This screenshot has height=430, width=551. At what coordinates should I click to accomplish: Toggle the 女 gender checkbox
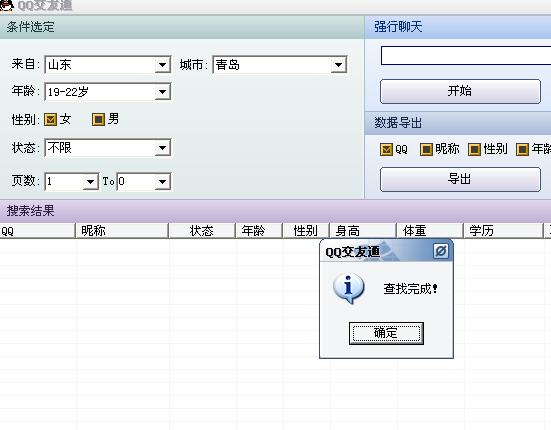click(51, 119)
